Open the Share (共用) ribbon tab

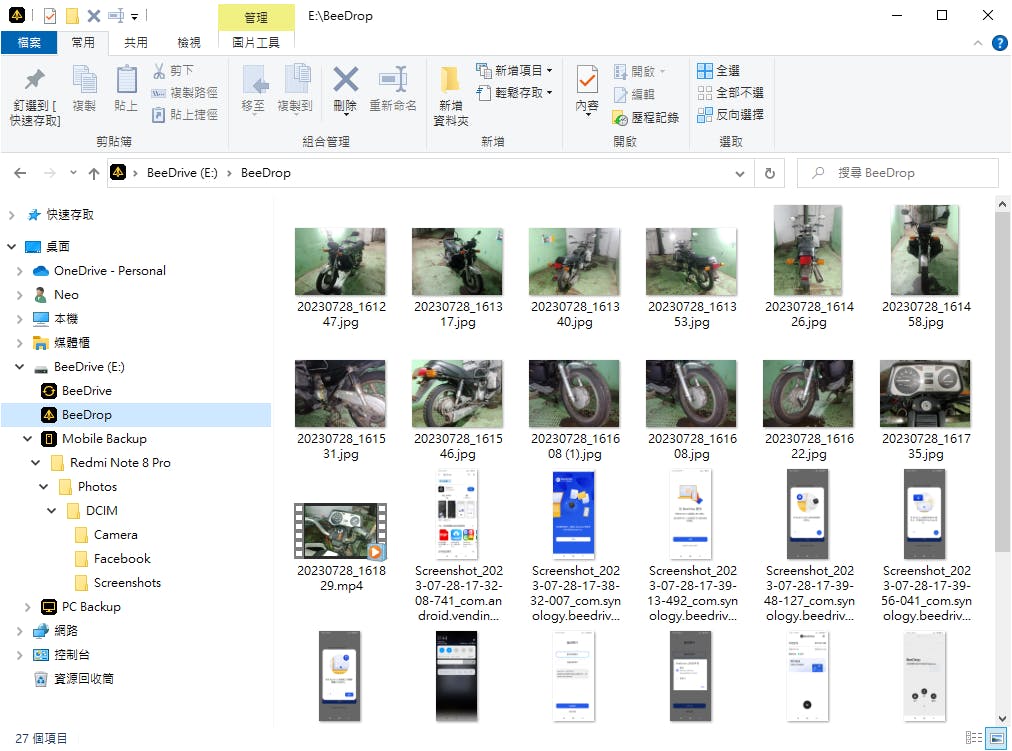[x=136, y=42]
